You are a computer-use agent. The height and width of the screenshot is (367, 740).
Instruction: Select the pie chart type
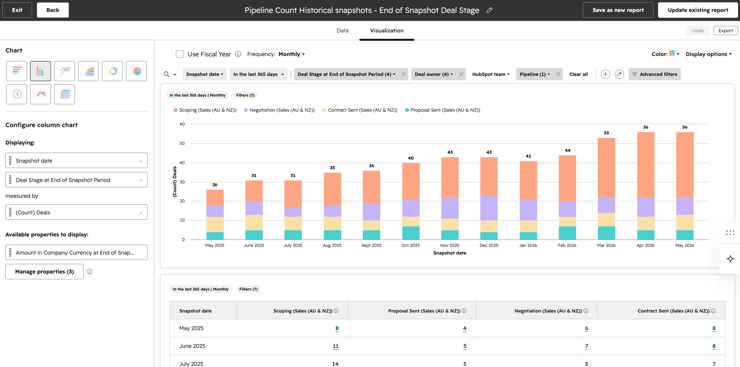pos(137,71)
